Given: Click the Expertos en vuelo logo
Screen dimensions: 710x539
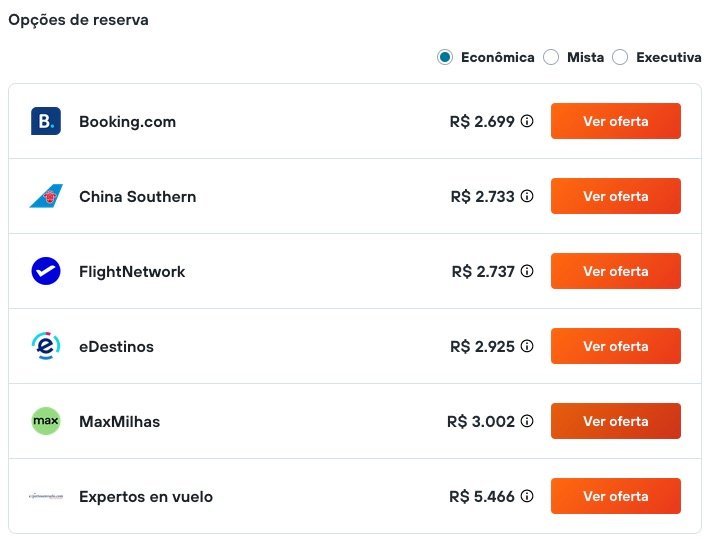Looking at the screenshot, I should pyautogui.click(x=46, y=496).
